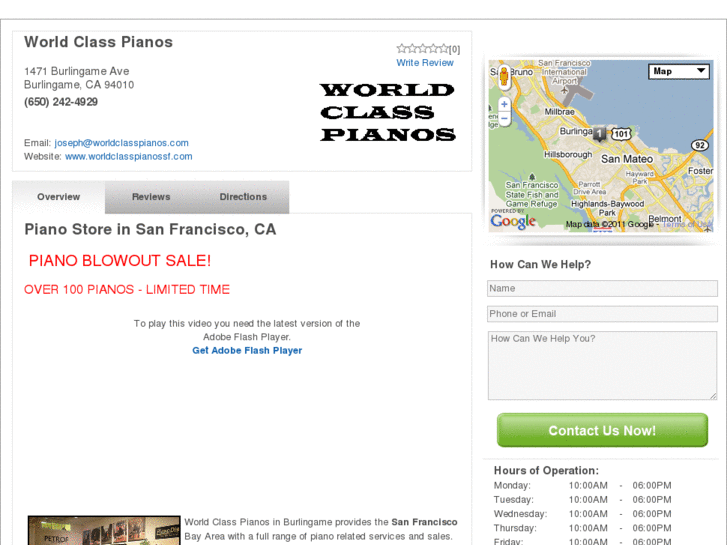Screen dimensions: 727x545
Task: Click the Phone or Email field
Action: 602,314
